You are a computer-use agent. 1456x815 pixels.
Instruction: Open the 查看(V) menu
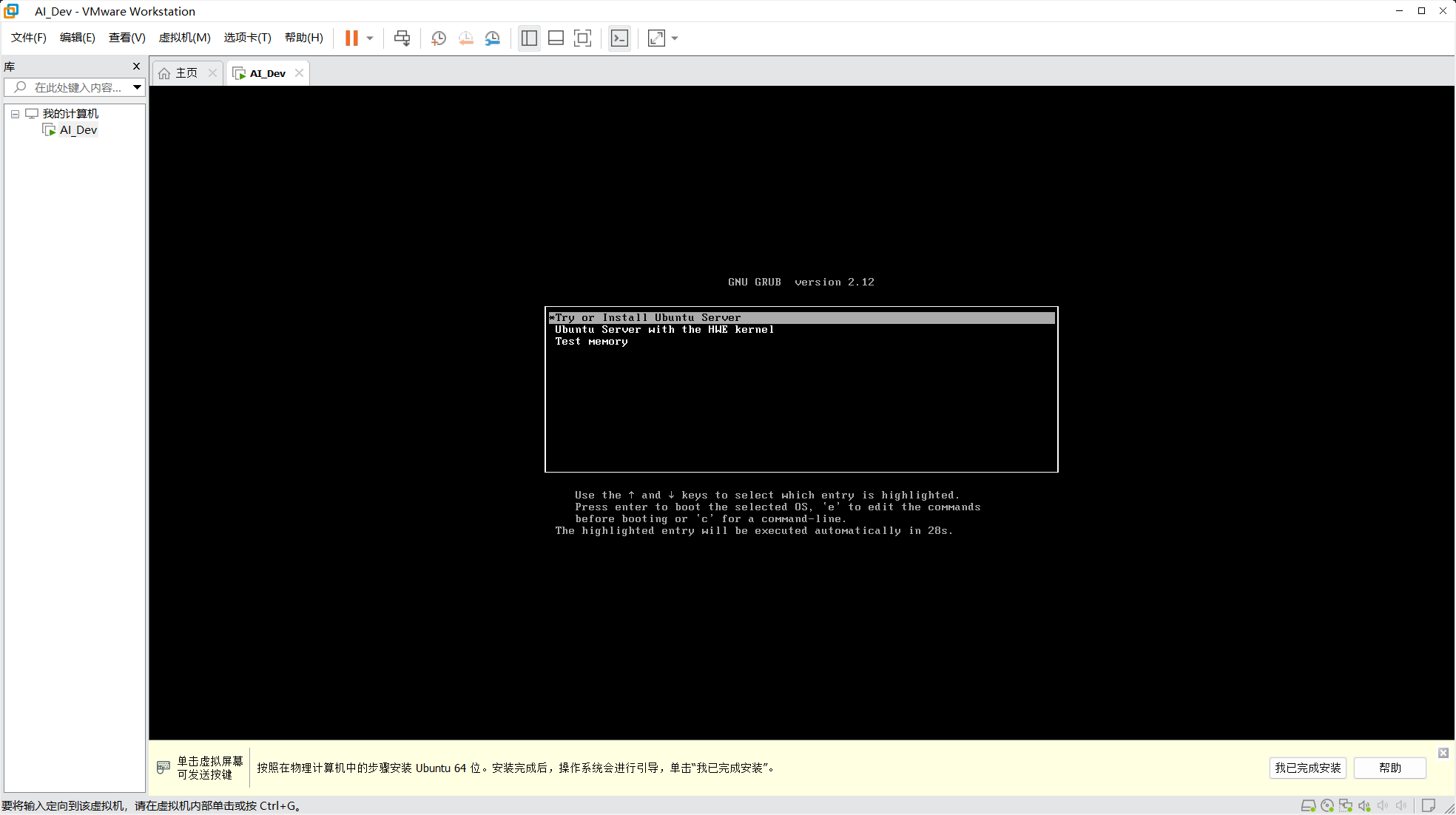(127, 38)
